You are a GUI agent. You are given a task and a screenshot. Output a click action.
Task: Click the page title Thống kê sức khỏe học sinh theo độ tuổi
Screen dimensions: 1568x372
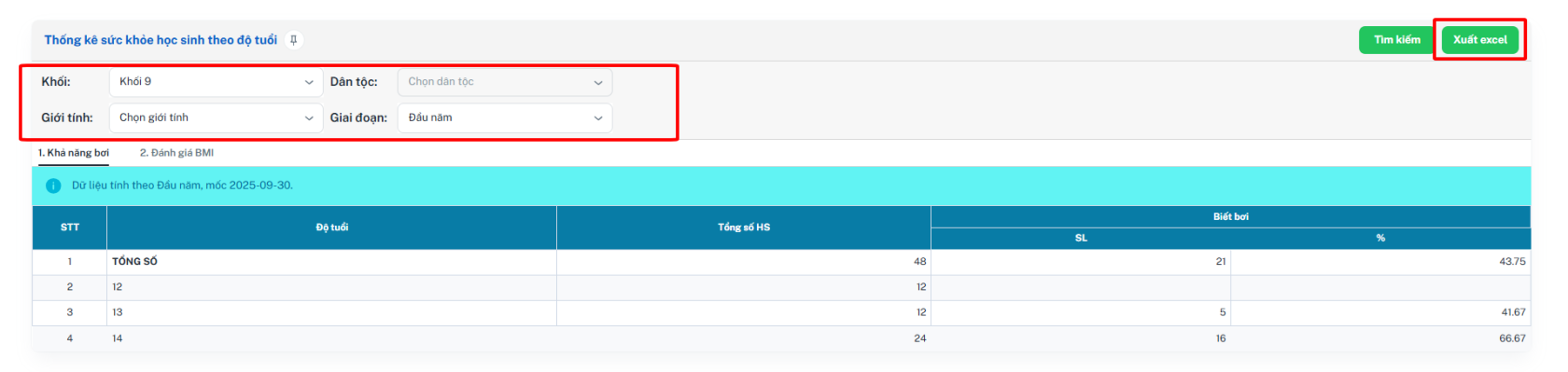[x=161, y=40]
